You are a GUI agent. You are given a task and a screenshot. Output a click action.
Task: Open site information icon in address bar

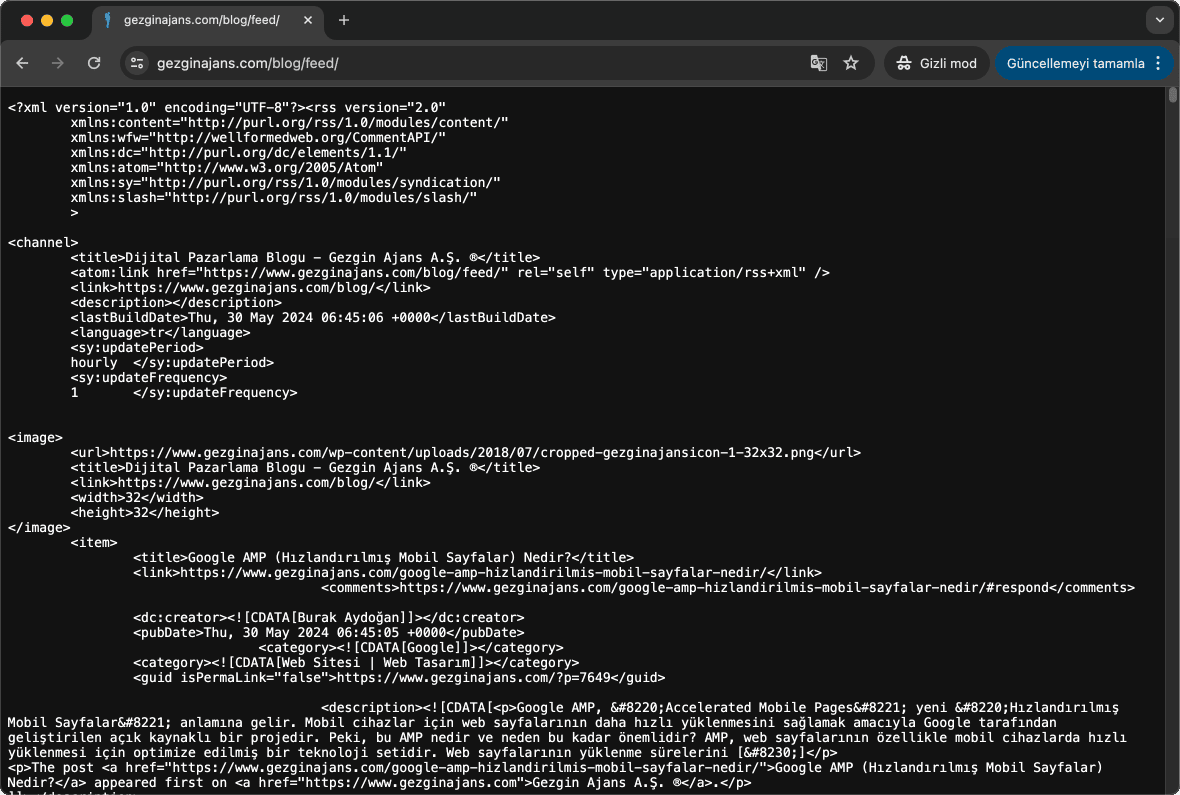[x=137, y=63]
